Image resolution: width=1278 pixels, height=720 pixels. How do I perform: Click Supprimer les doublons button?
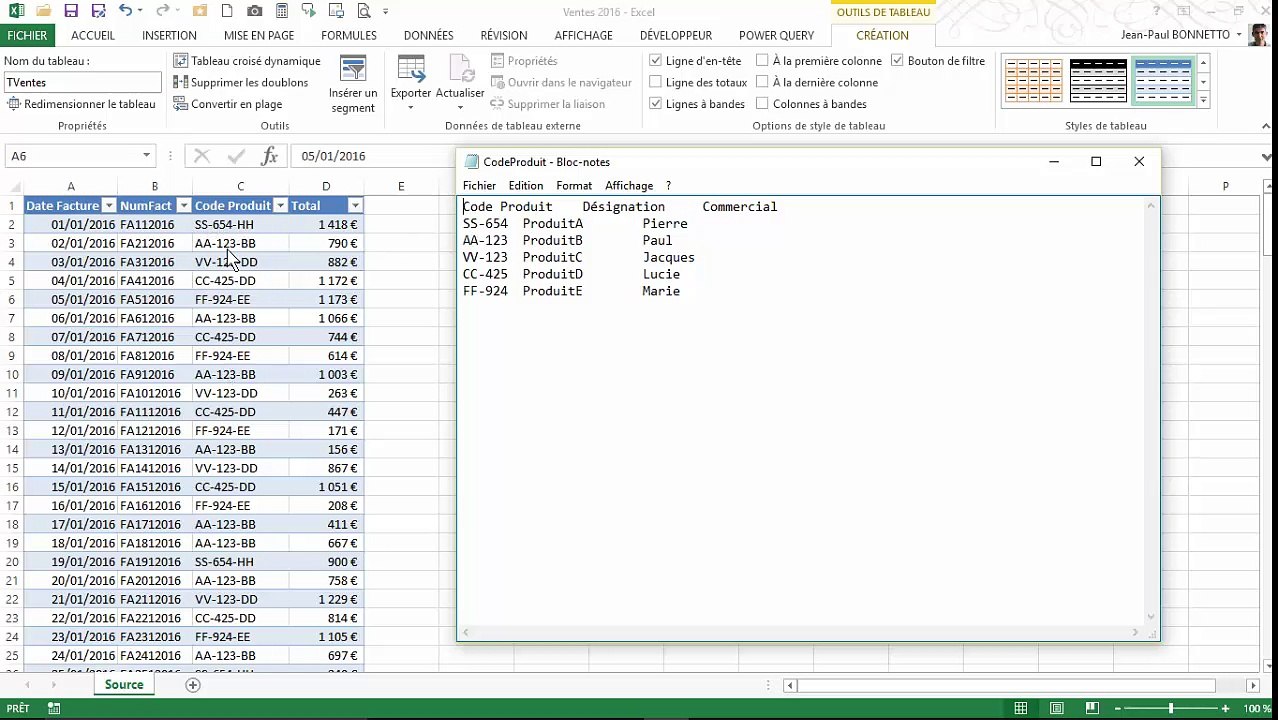coord(240,83)
